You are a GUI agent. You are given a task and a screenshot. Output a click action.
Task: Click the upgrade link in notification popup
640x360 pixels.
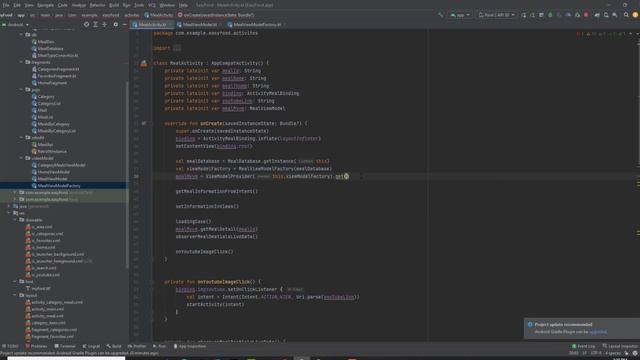coord(598,332)
